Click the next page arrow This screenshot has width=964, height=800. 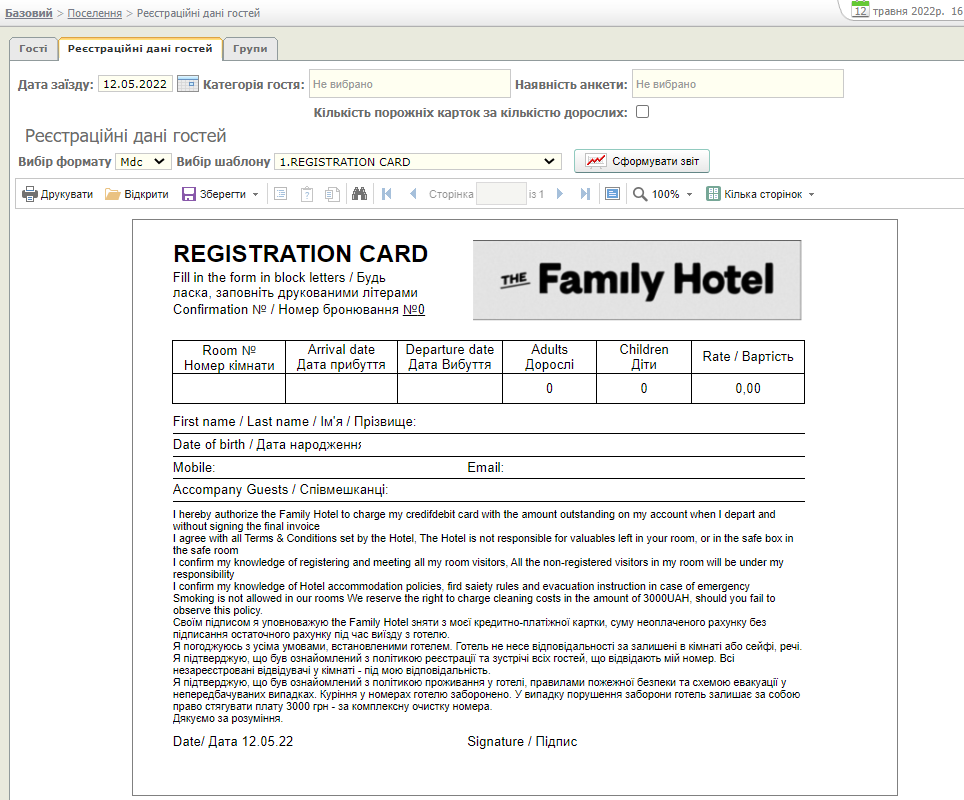pos(560,194)
